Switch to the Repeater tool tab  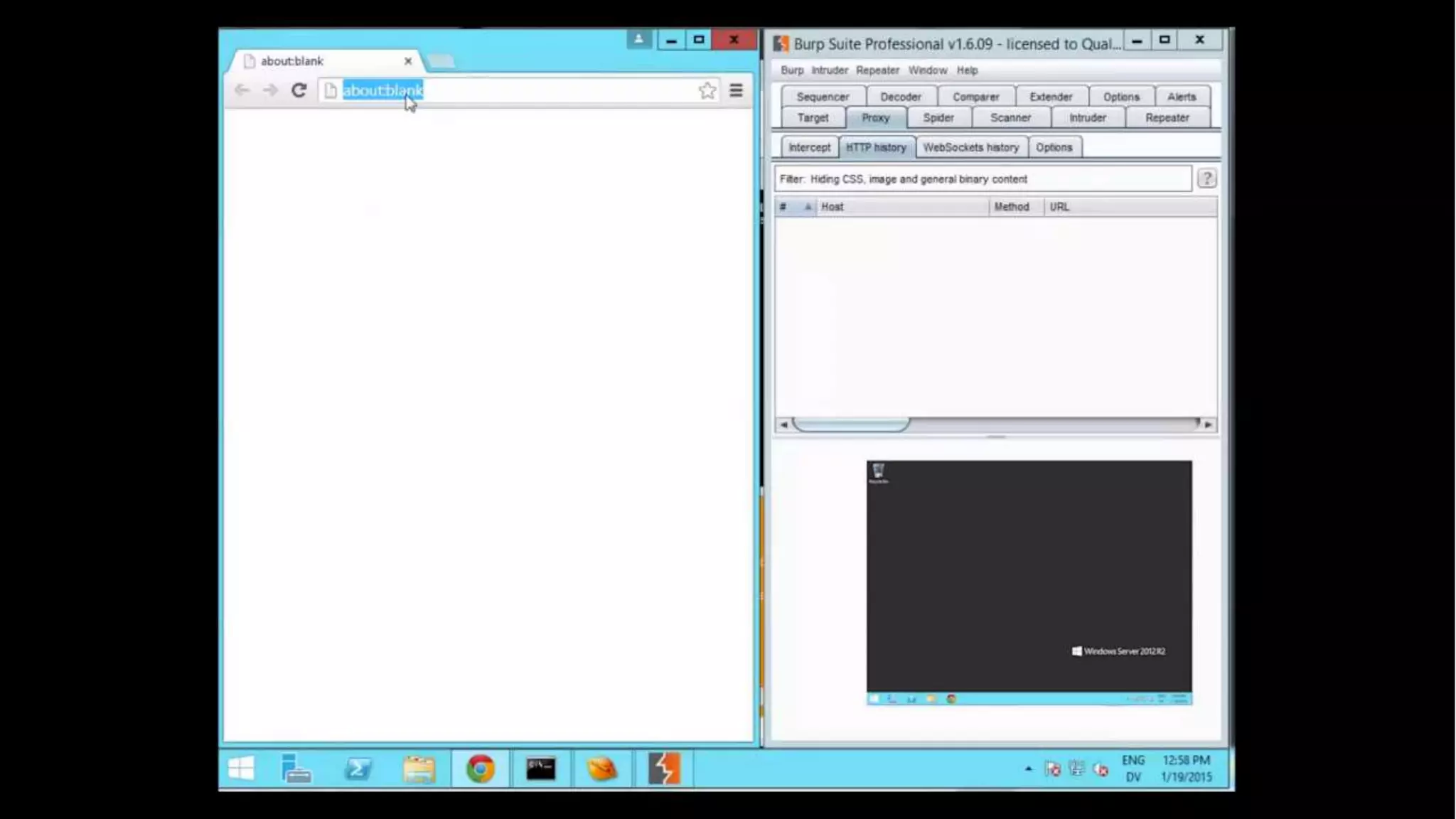[1167, 118]
